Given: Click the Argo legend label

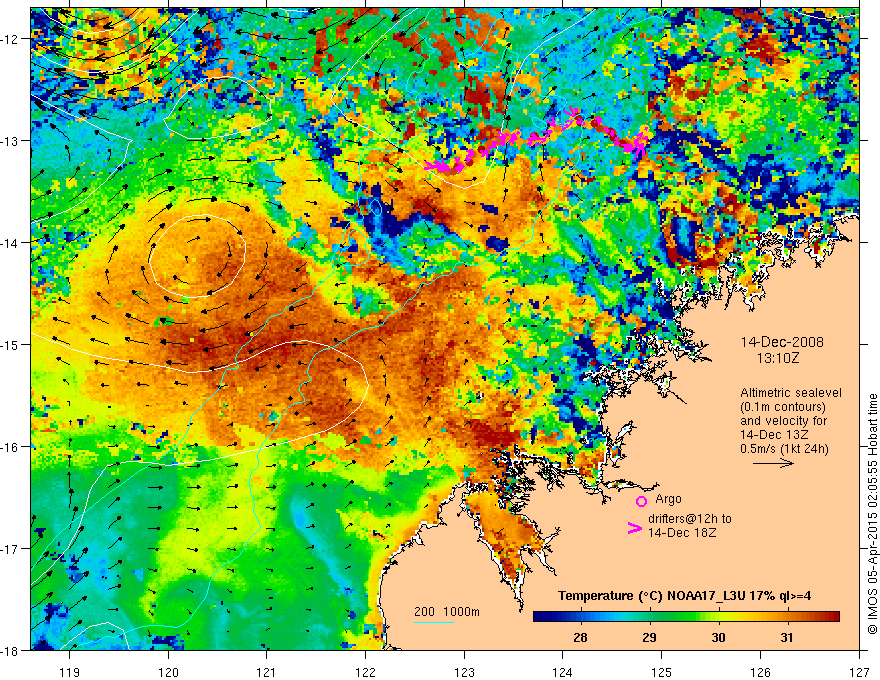Looking at the screenshot, I should 668,499.
